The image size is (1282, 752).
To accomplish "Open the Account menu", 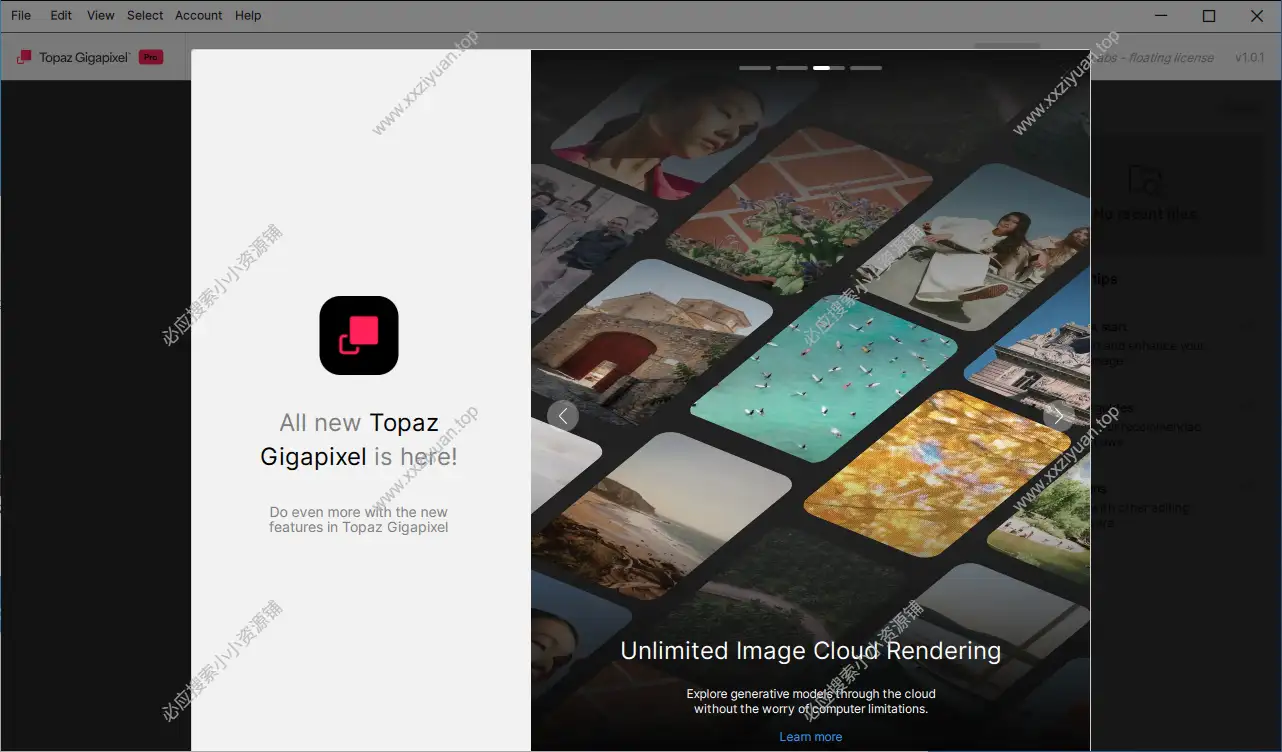I will coord(199,15).
